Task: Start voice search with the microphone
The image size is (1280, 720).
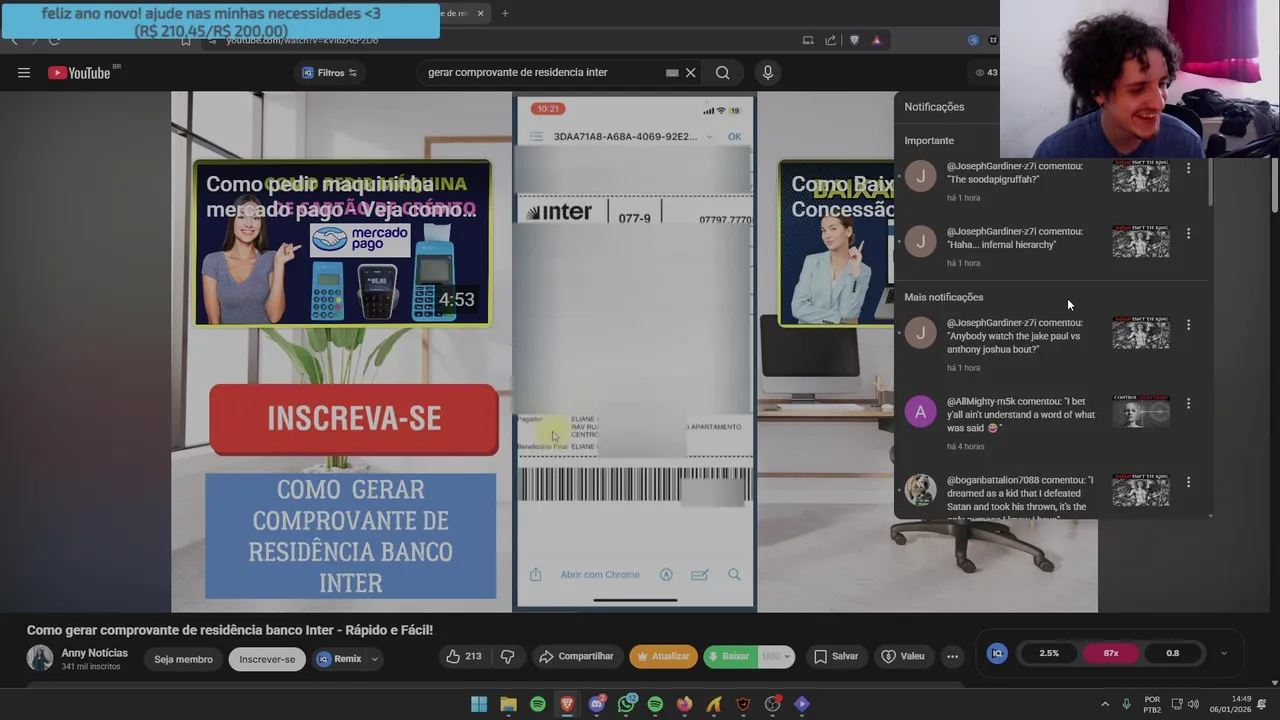Action: point(768,73)
